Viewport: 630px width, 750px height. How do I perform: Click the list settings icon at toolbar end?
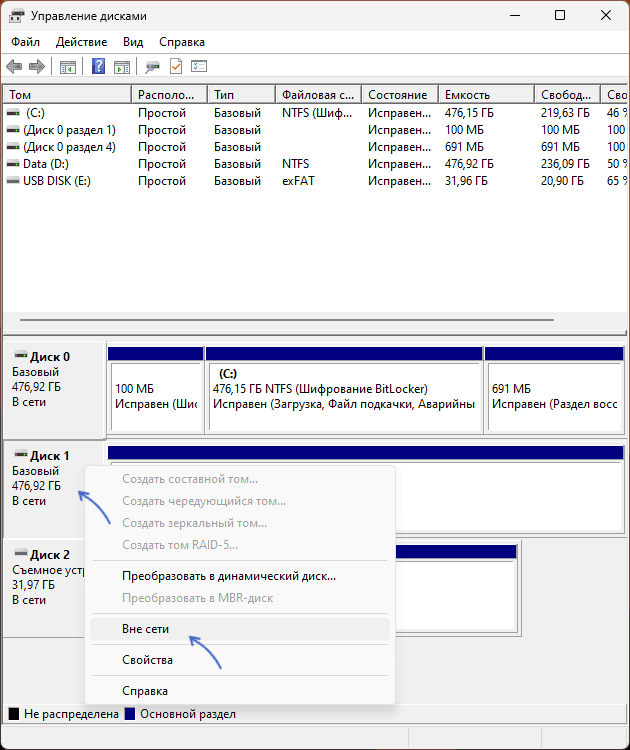pyautogui.click(x=199, y=66)
